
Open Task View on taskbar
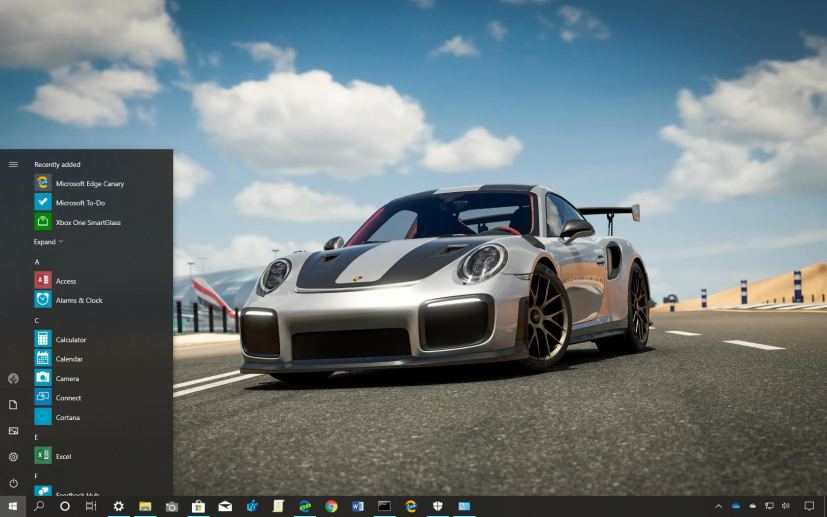pyautogui.click(x=91, y=506)
